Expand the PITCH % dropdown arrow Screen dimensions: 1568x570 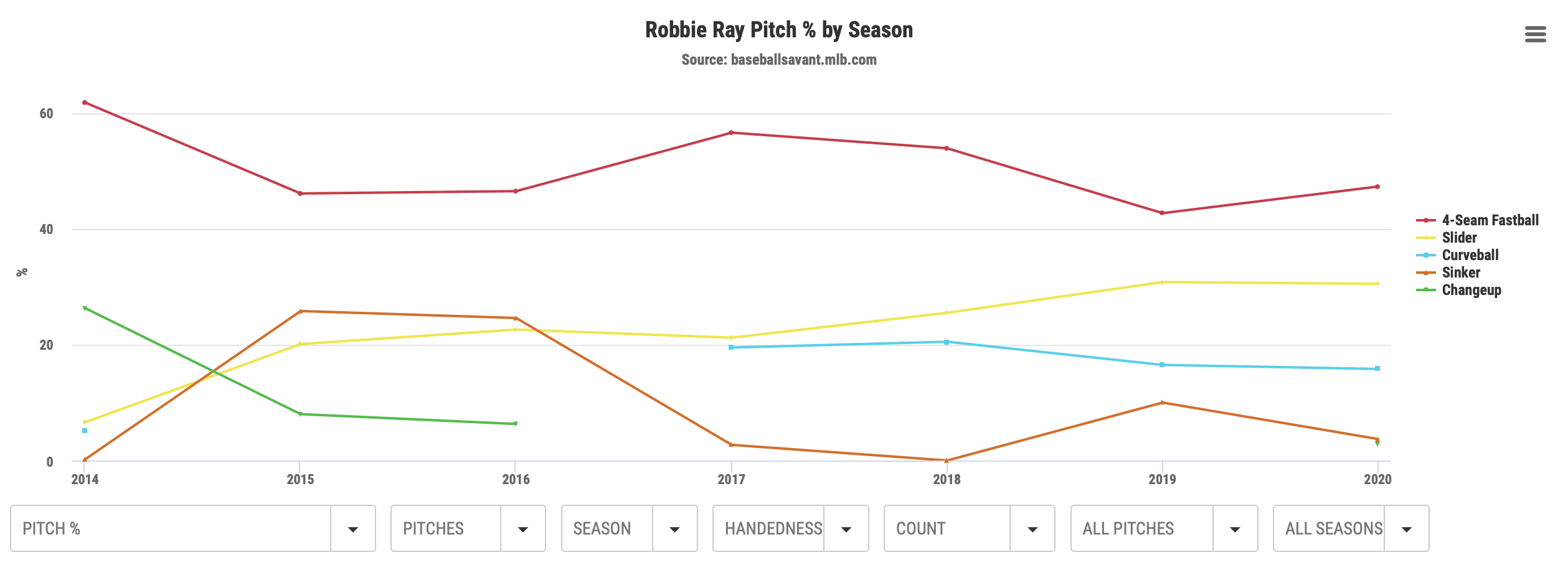[x=352, y=529]
